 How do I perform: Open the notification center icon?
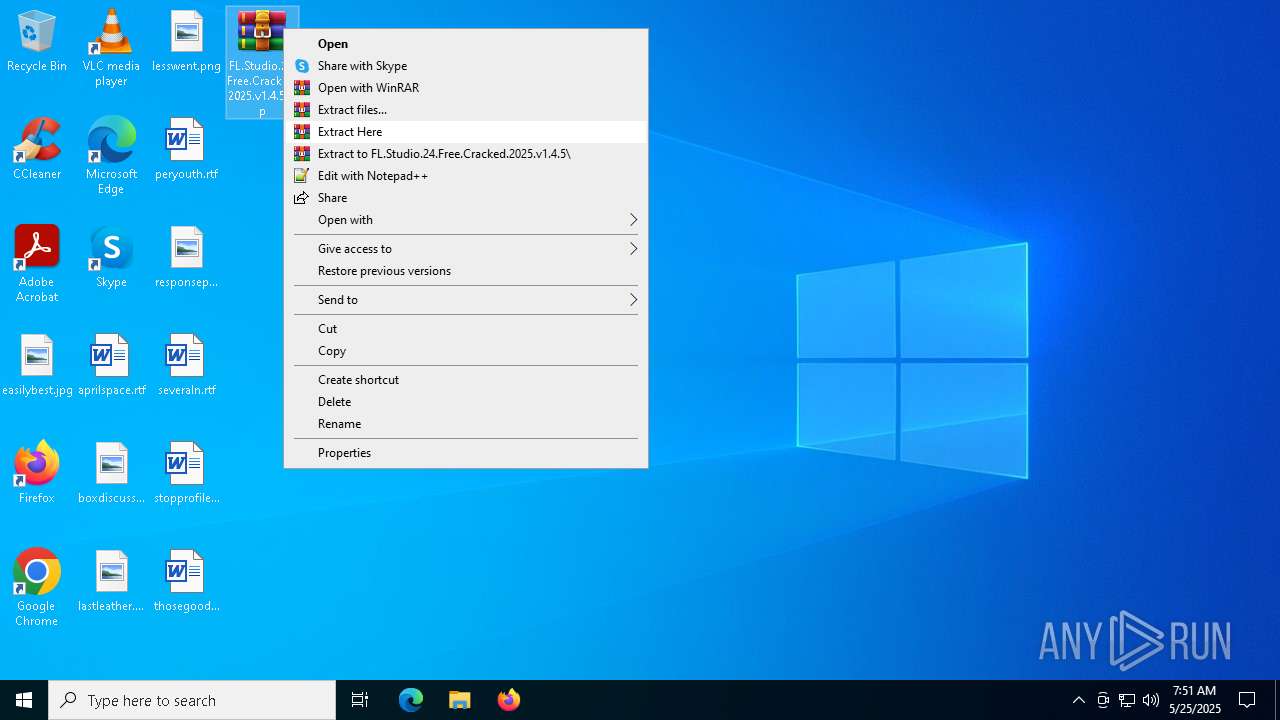(x=1248, y=700)
